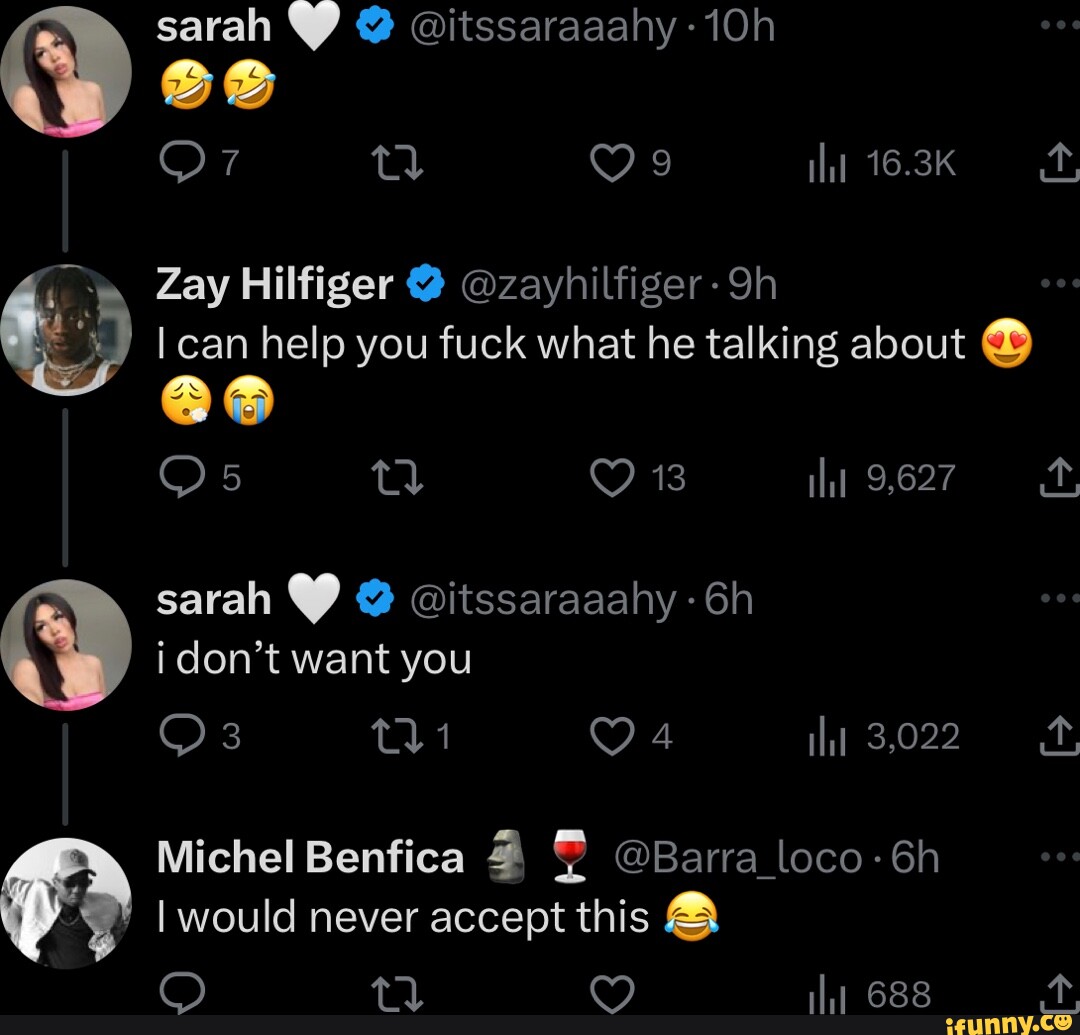Retweet the "i don't want you" reply
This screenshot has height=1035, width=1080.
click(x=387, y=737)
